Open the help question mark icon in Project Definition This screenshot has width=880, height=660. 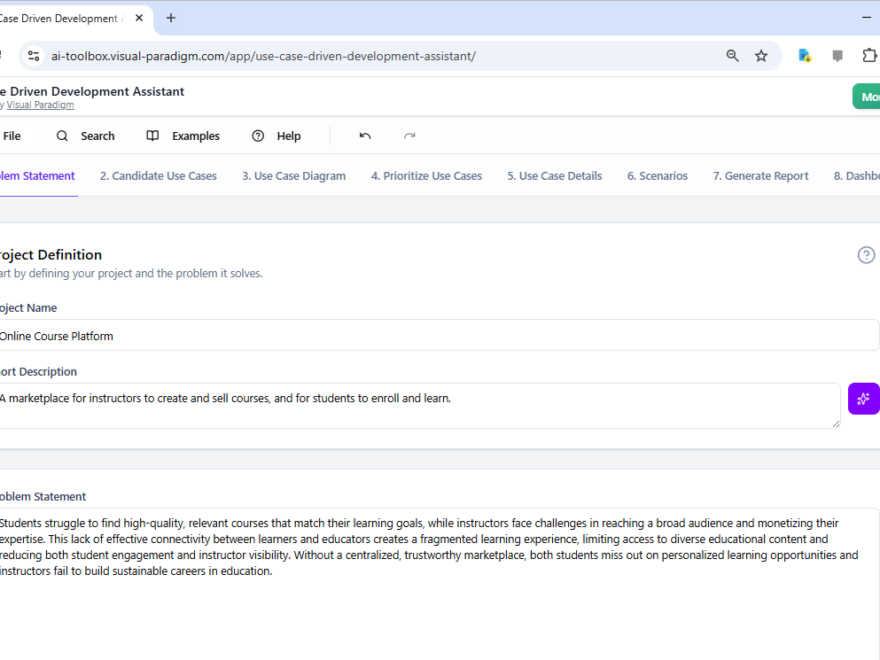coord(866,255)
